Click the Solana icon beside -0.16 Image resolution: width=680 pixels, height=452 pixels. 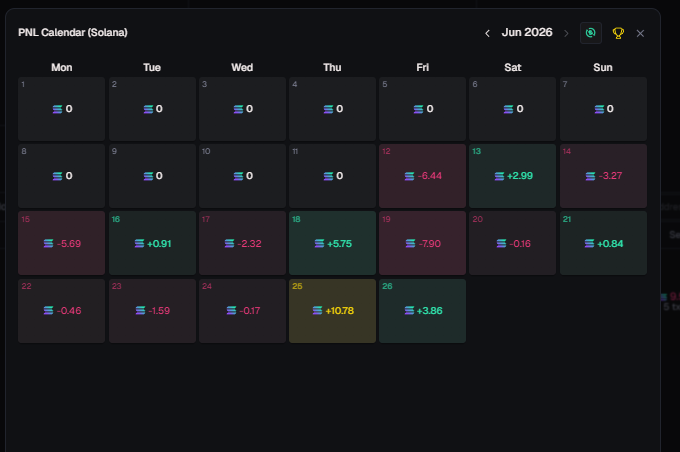[x=501, y=244]
